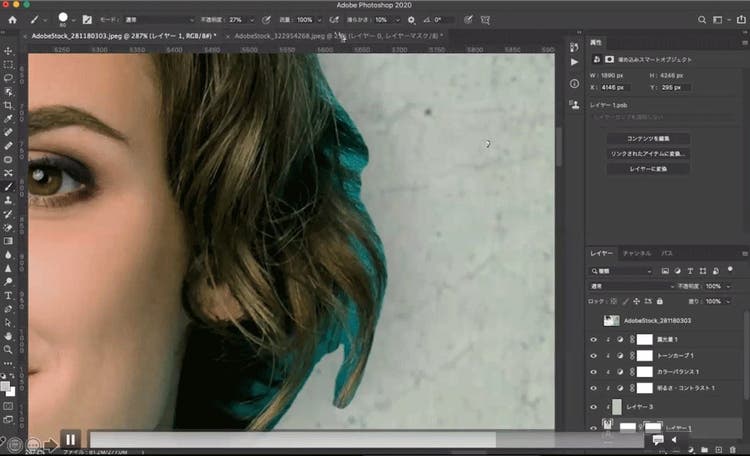
Task: Select the Crop tool
Action: tap(8, 105)
